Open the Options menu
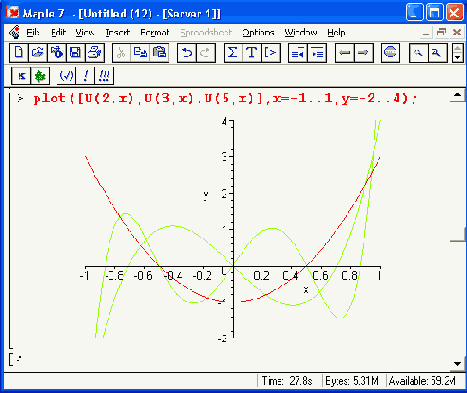Image resolution: width=467 pixels, height=393 pixels. 258,33
